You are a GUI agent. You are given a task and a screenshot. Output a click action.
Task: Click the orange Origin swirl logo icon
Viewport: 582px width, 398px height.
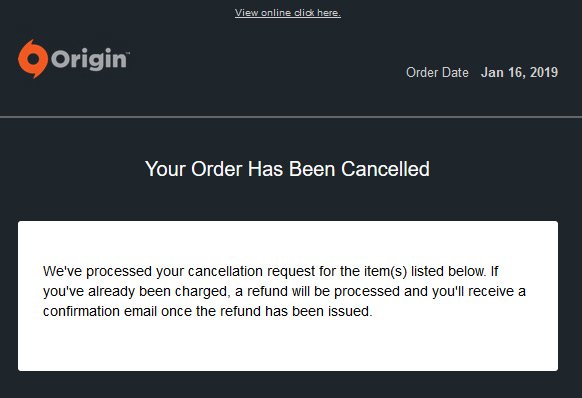(x=33, y=59)
